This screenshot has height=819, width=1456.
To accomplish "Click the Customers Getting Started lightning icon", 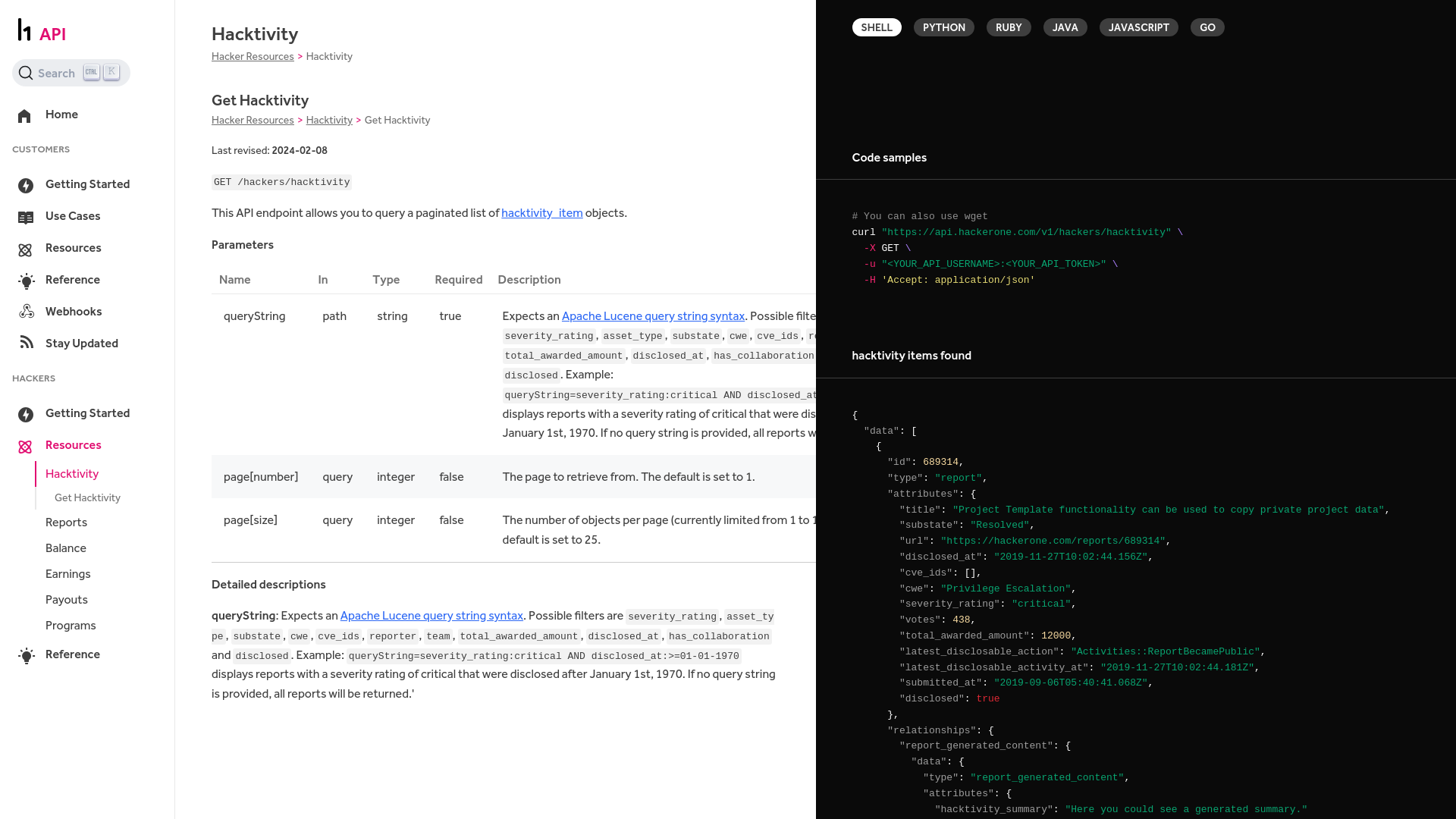I will 26,185.
